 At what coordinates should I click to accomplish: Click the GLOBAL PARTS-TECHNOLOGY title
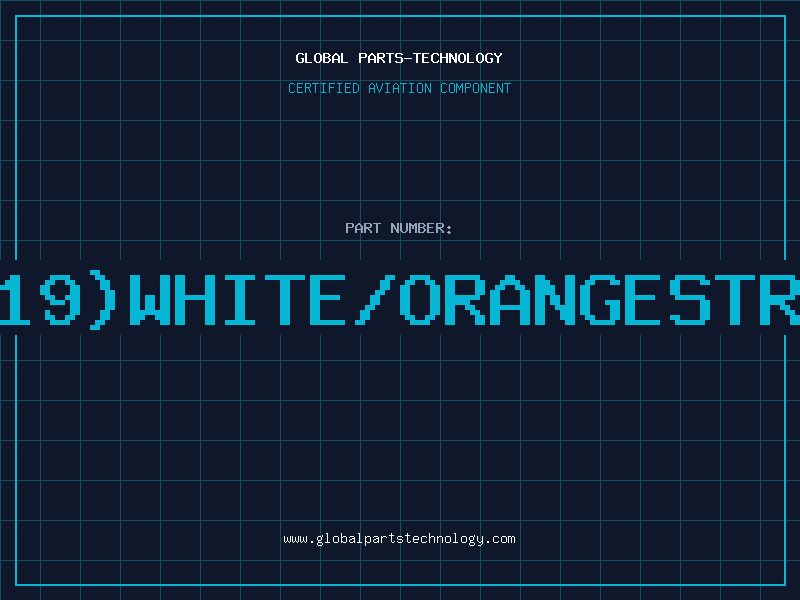tap(399, 58)
